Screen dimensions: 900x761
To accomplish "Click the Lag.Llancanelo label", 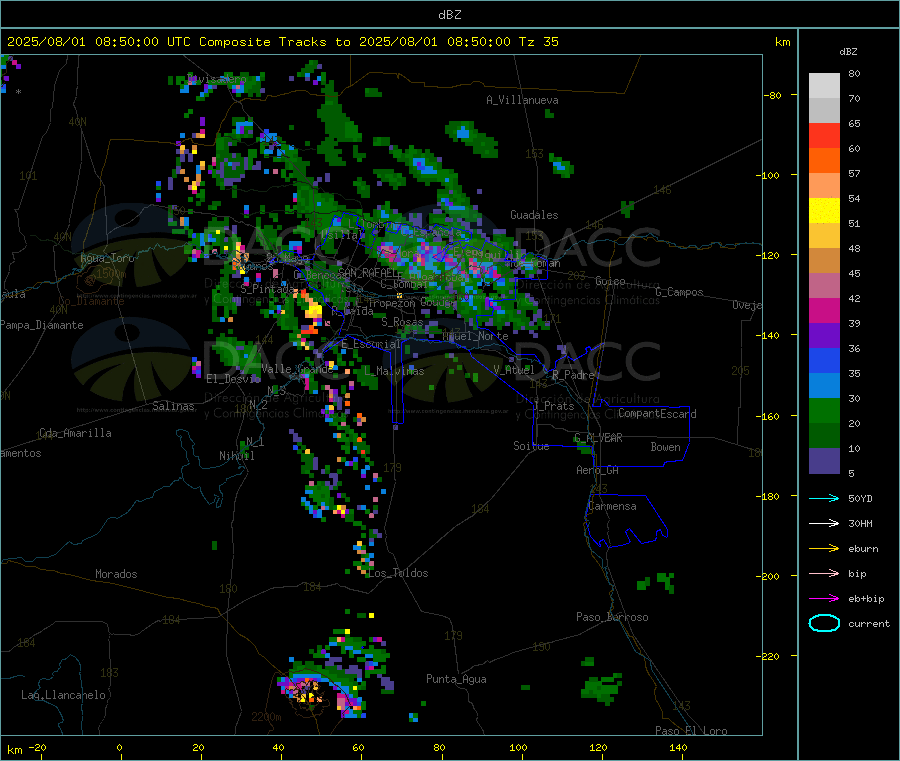I will (x=63, y=695).
